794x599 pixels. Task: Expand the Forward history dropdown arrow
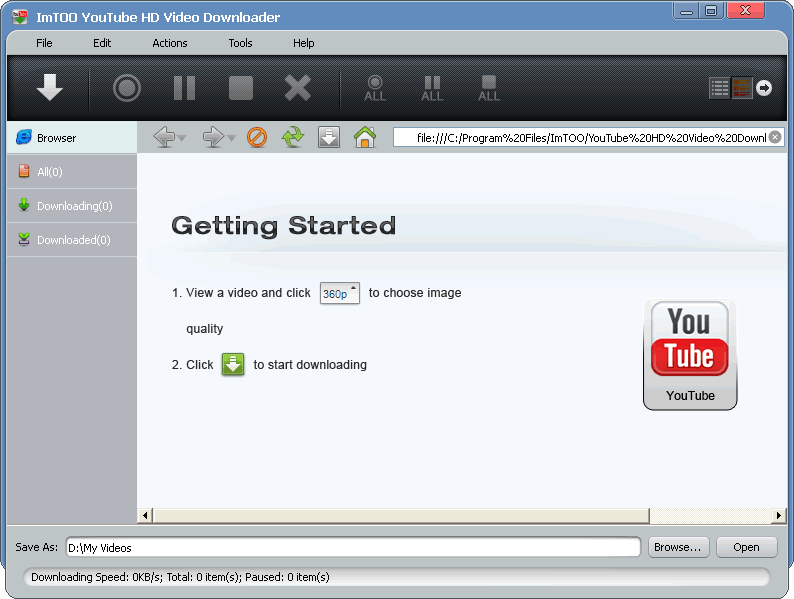(x=231, y=138)
